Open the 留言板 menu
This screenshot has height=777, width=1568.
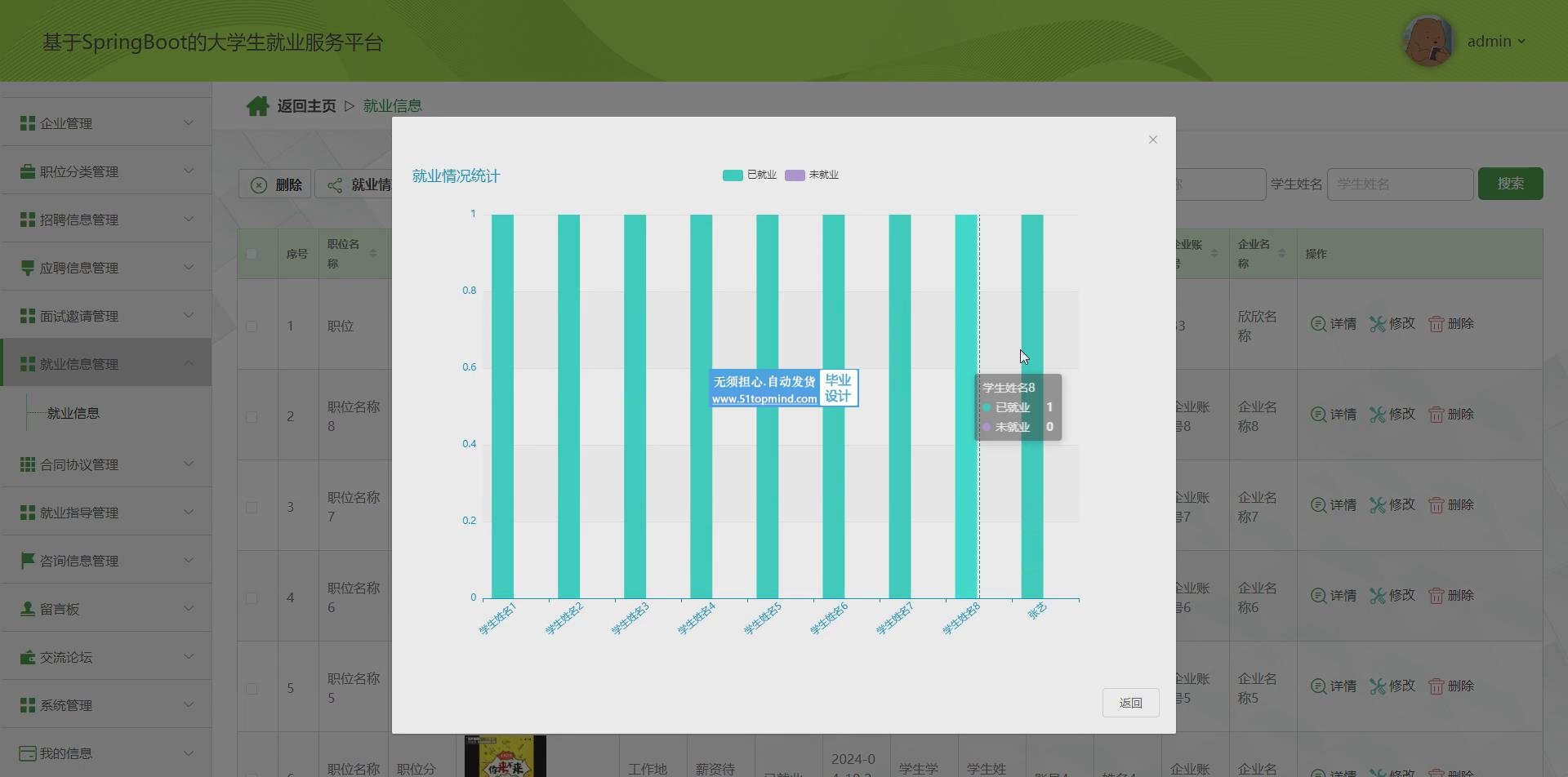106,608
